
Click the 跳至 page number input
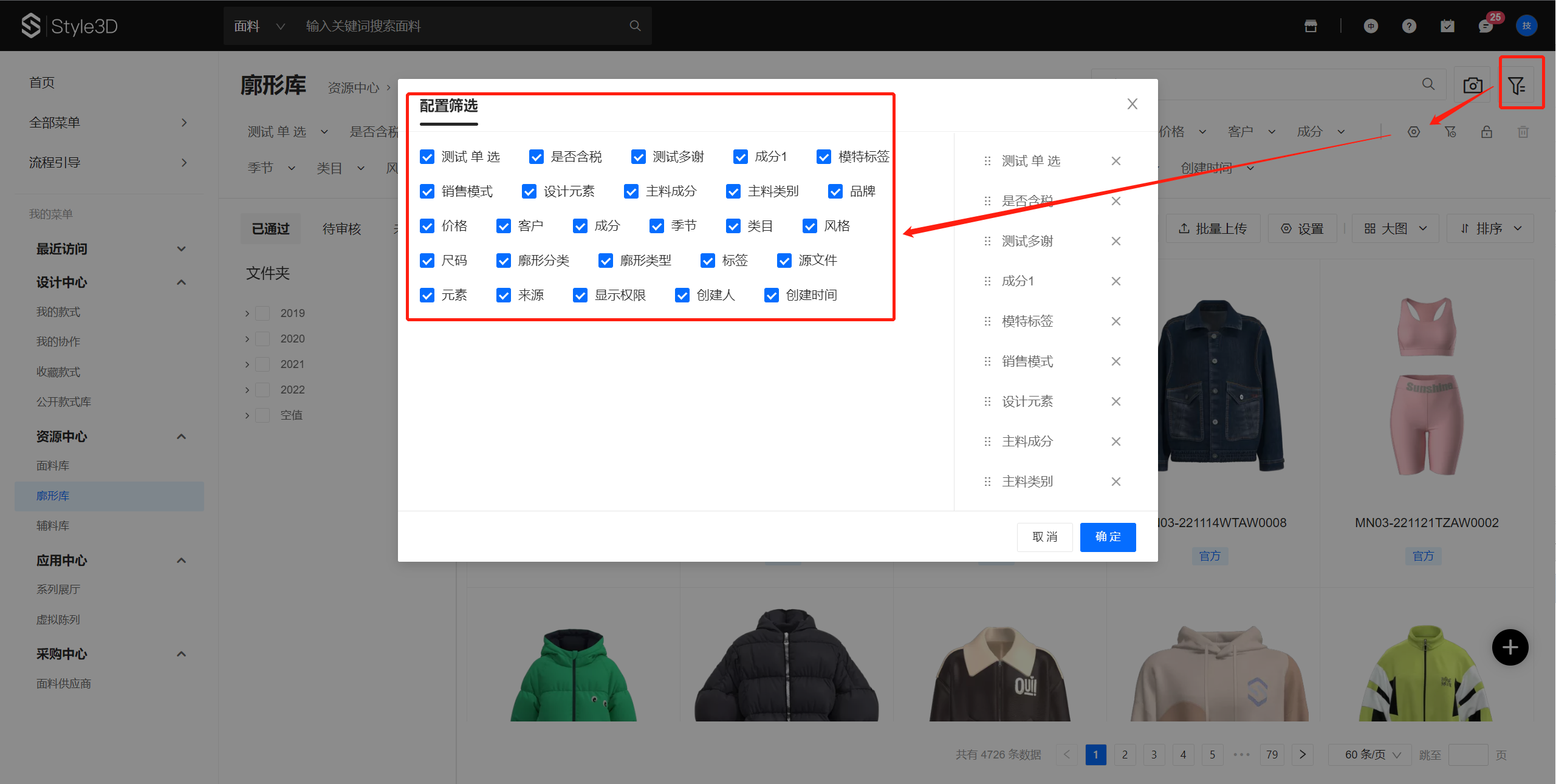1468,755
